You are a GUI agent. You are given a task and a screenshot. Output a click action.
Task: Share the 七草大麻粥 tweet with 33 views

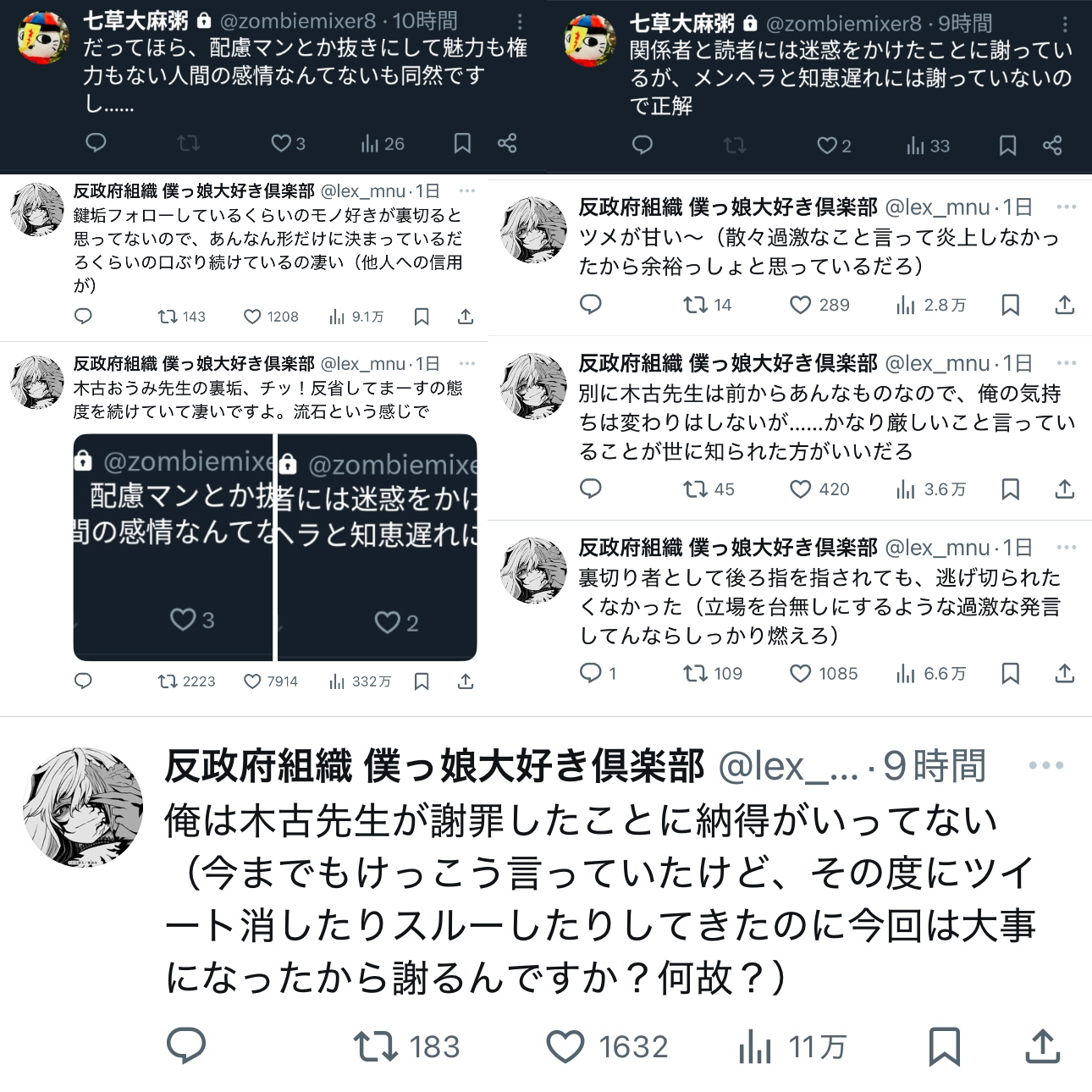tap(1052, 146)
